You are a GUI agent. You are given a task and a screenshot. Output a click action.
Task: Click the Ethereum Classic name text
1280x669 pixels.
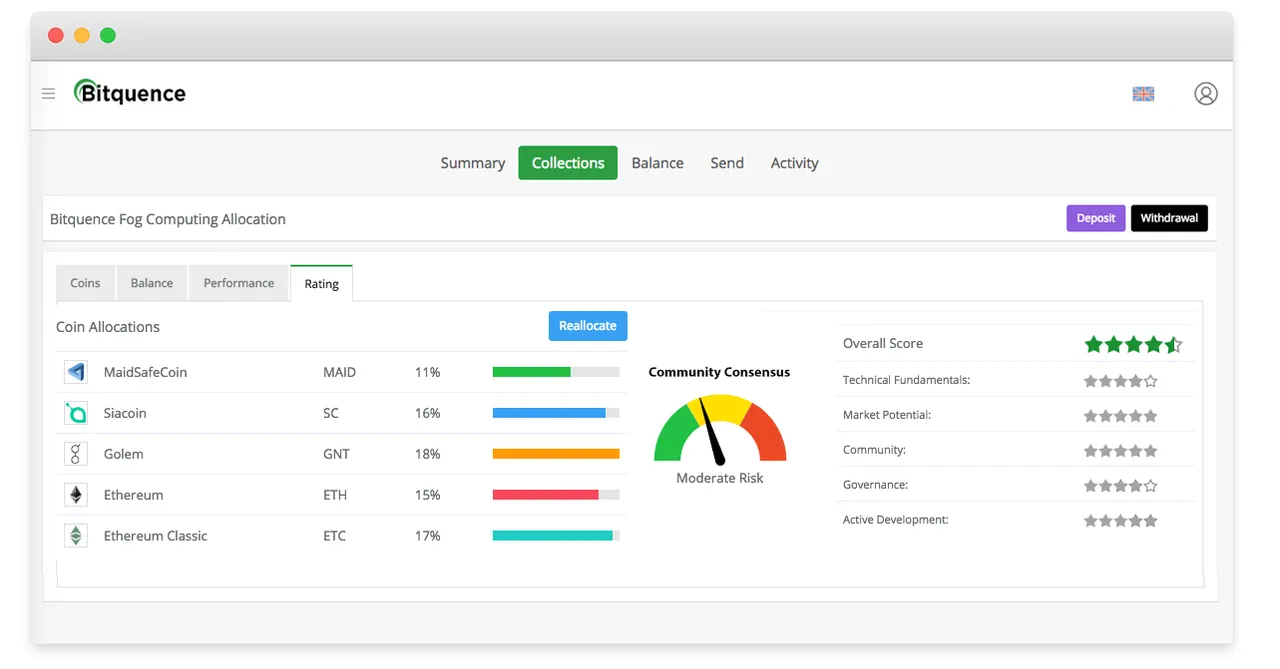coord(155,536)
